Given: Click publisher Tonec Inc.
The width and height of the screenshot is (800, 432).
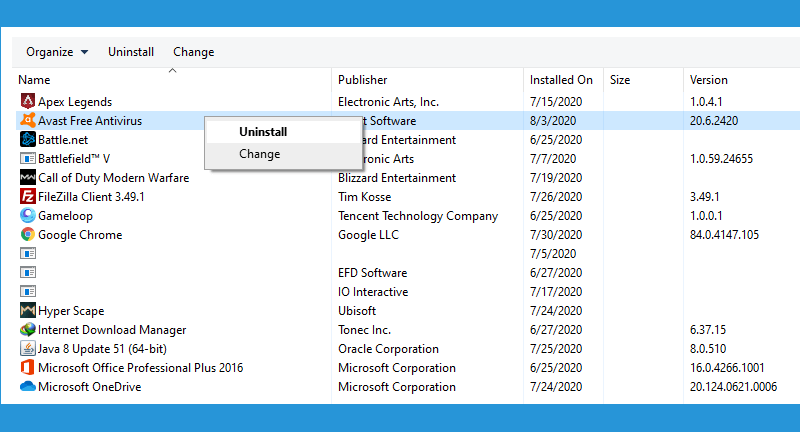Looking at the screenshot, I should pyautogui.click(x=364, y=330).
